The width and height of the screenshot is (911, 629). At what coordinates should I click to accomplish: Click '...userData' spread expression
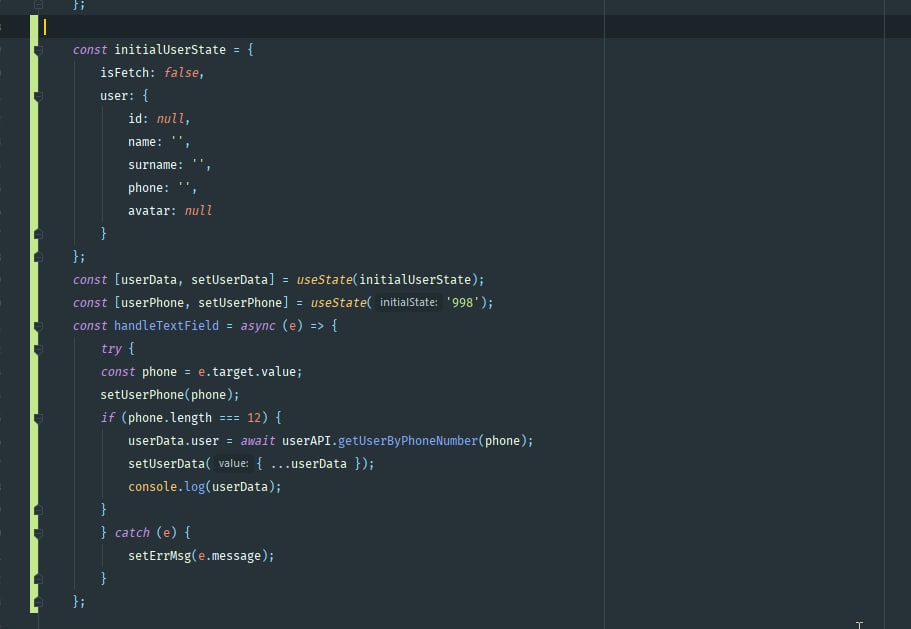click(x=309, y=463)
